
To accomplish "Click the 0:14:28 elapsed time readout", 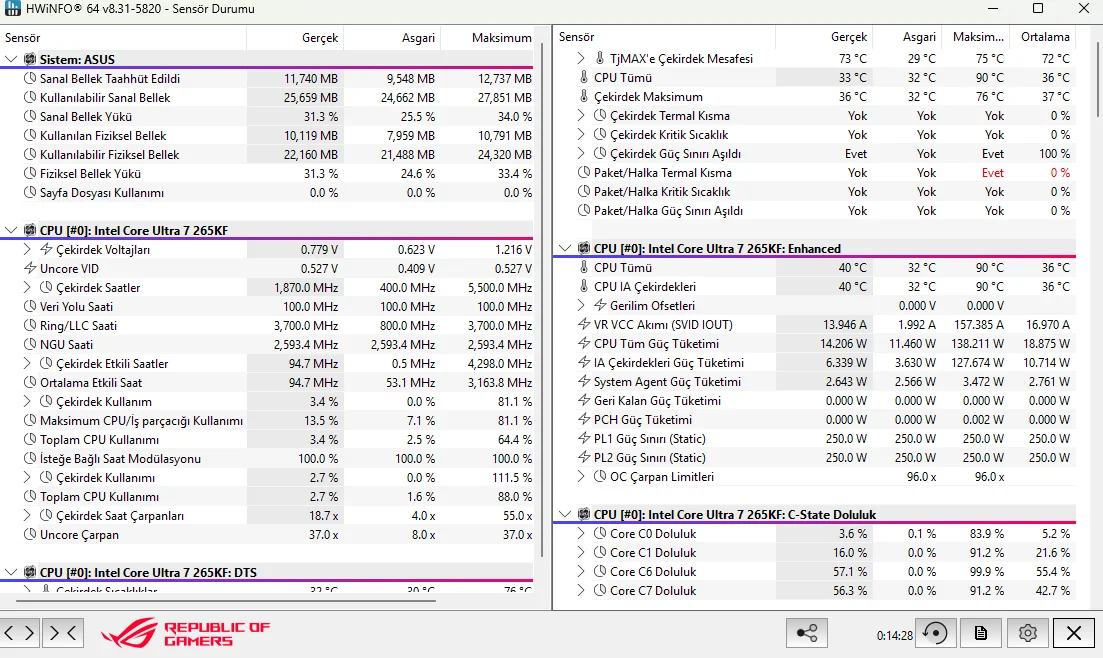I will (x=895, y=635).
